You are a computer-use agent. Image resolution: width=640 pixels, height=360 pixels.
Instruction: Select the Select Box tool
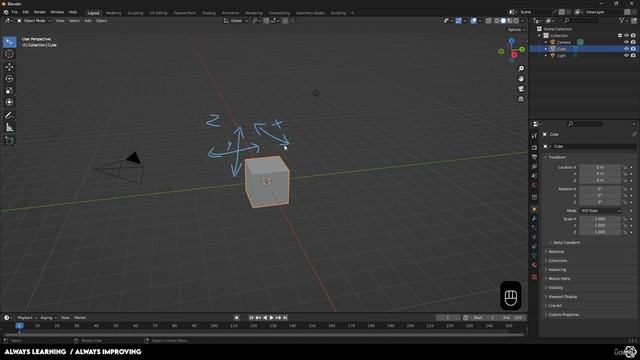(9, 42)
